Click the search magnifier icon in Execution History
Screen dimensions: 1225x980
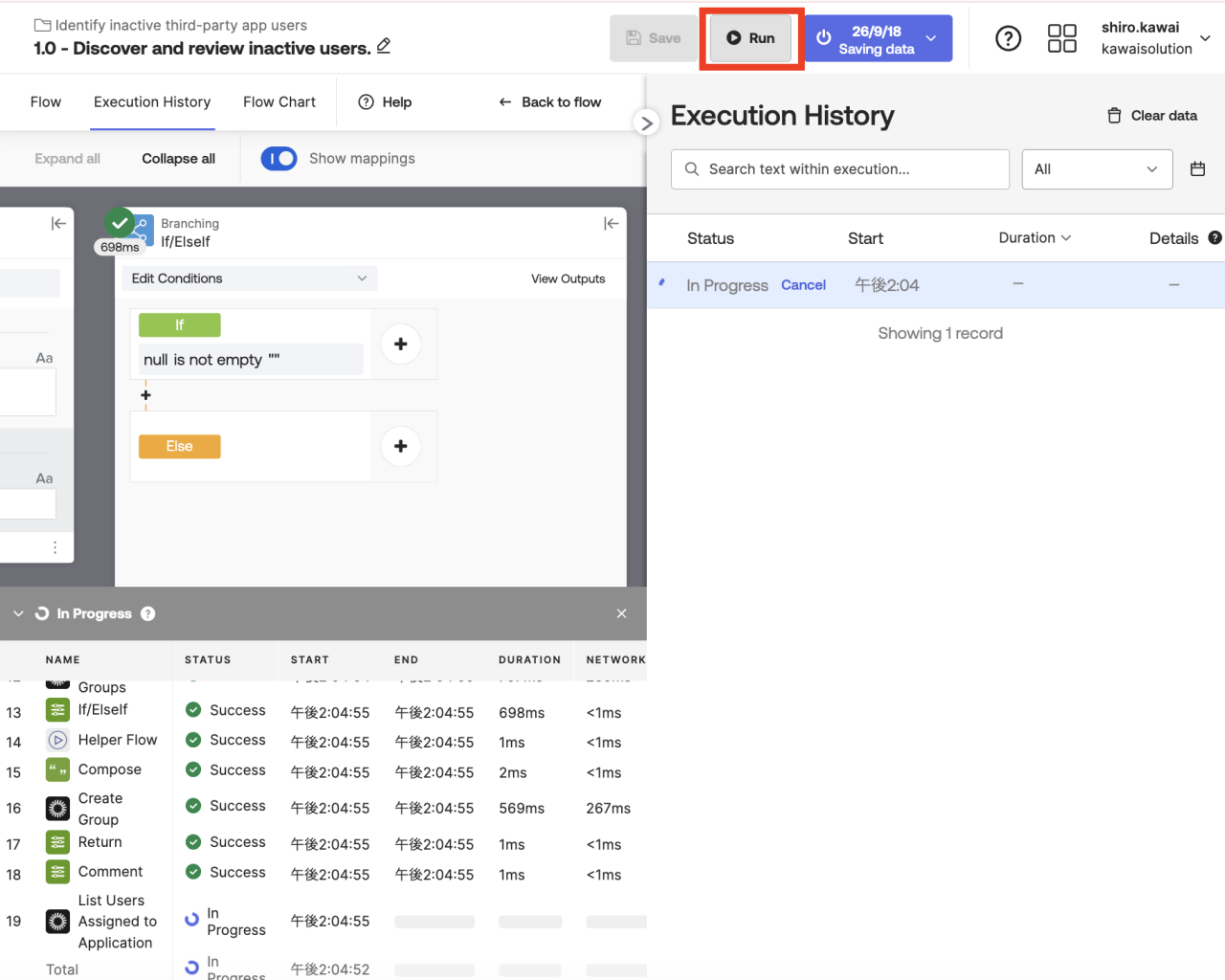tap(692, 169)
